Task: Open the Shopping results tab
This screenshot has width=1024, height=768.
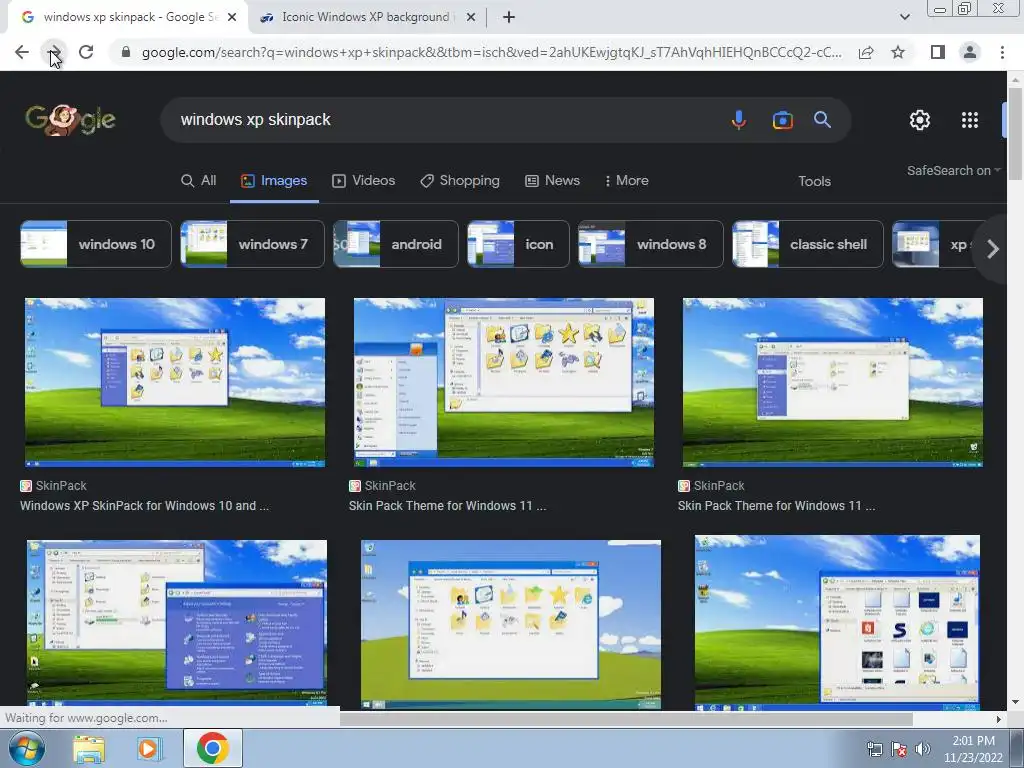Action: [460, 181]
